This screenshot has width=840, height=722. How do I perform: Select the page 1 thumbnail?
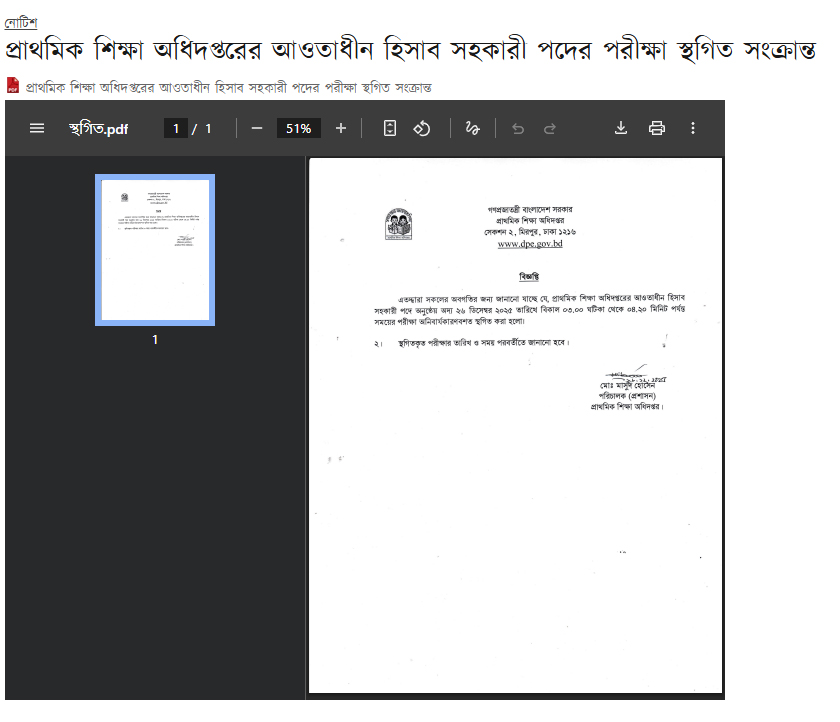click(155, 249)
